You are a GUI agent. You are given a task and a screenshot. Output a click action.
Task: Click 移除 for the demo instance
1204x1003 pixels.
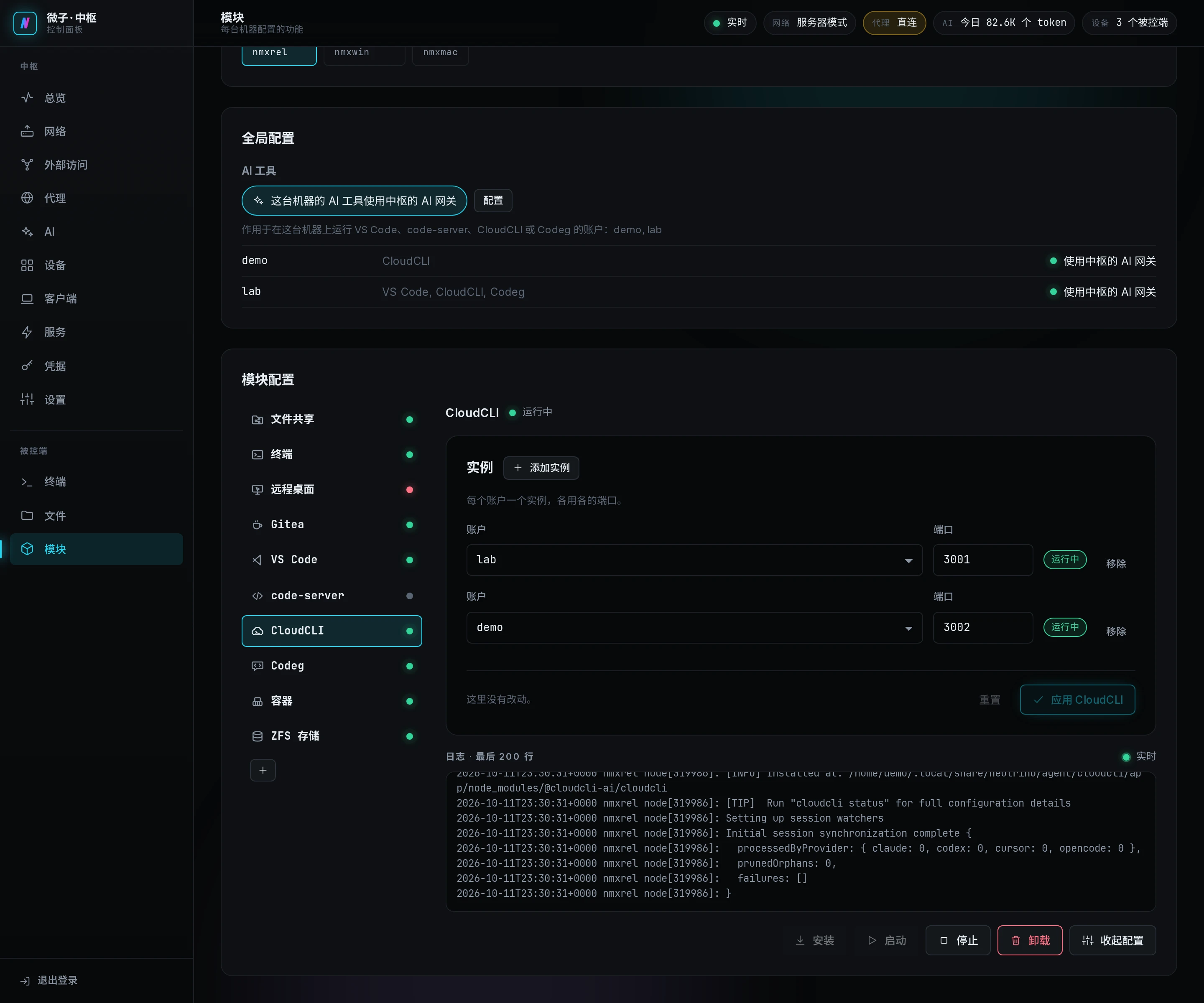[1116, 631]
